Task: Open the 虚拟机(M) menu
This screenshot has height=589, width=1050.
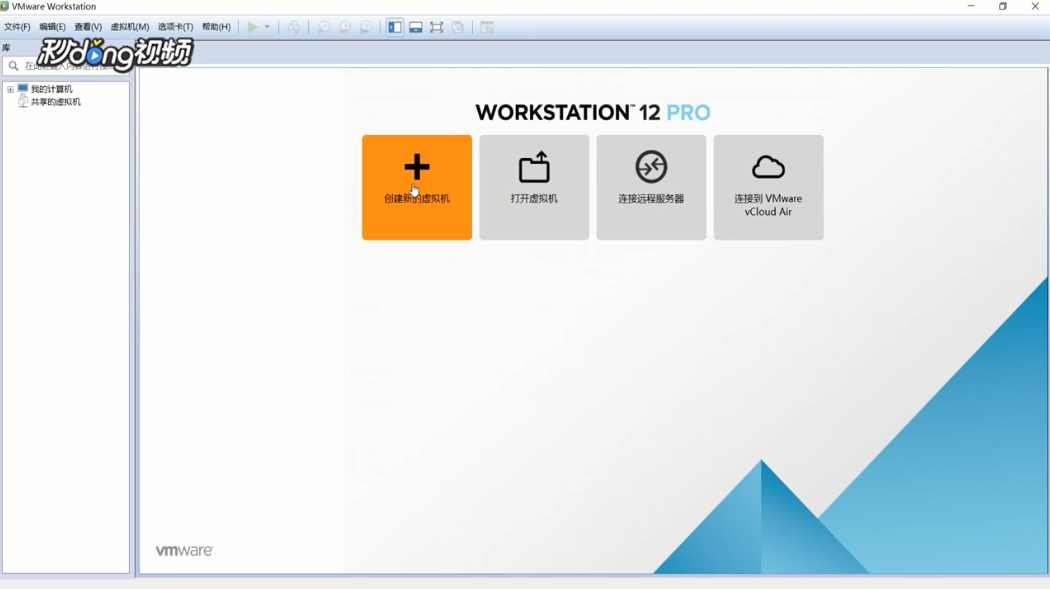Action: tap(130, 27)
